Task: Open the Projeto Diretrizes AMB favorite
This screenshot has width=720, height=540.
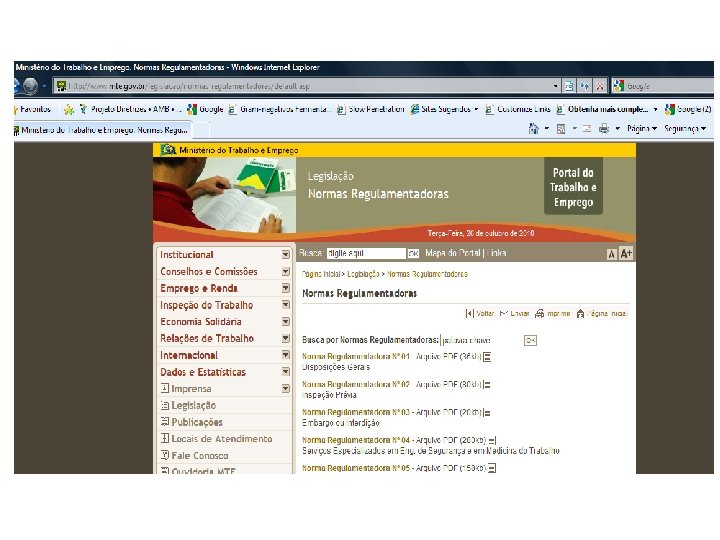Action: 131,109
